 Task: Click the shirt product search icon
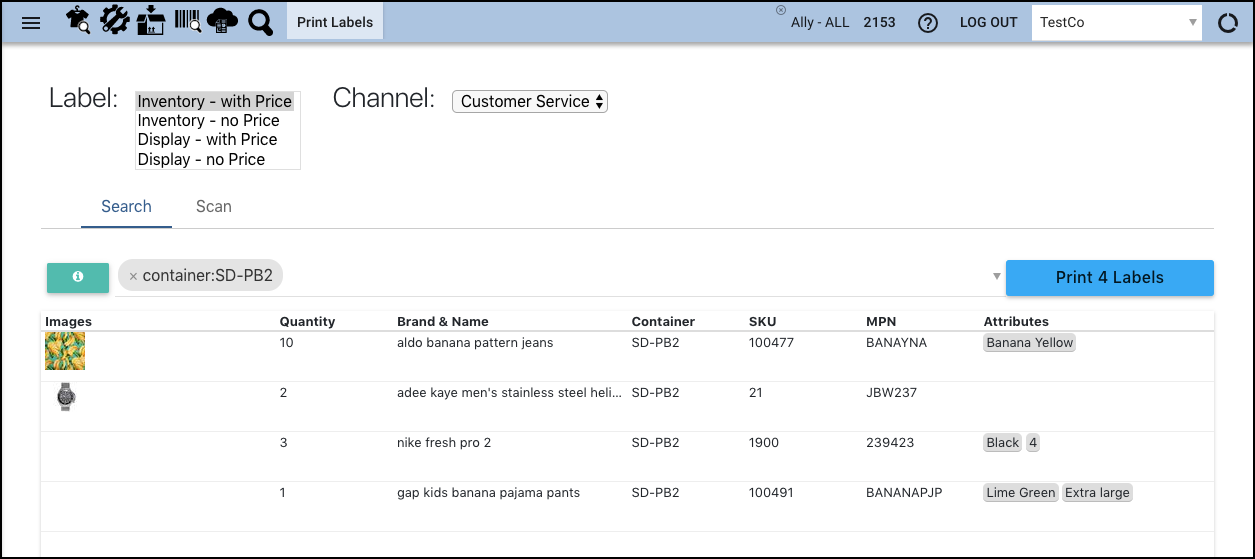(78, 21)
